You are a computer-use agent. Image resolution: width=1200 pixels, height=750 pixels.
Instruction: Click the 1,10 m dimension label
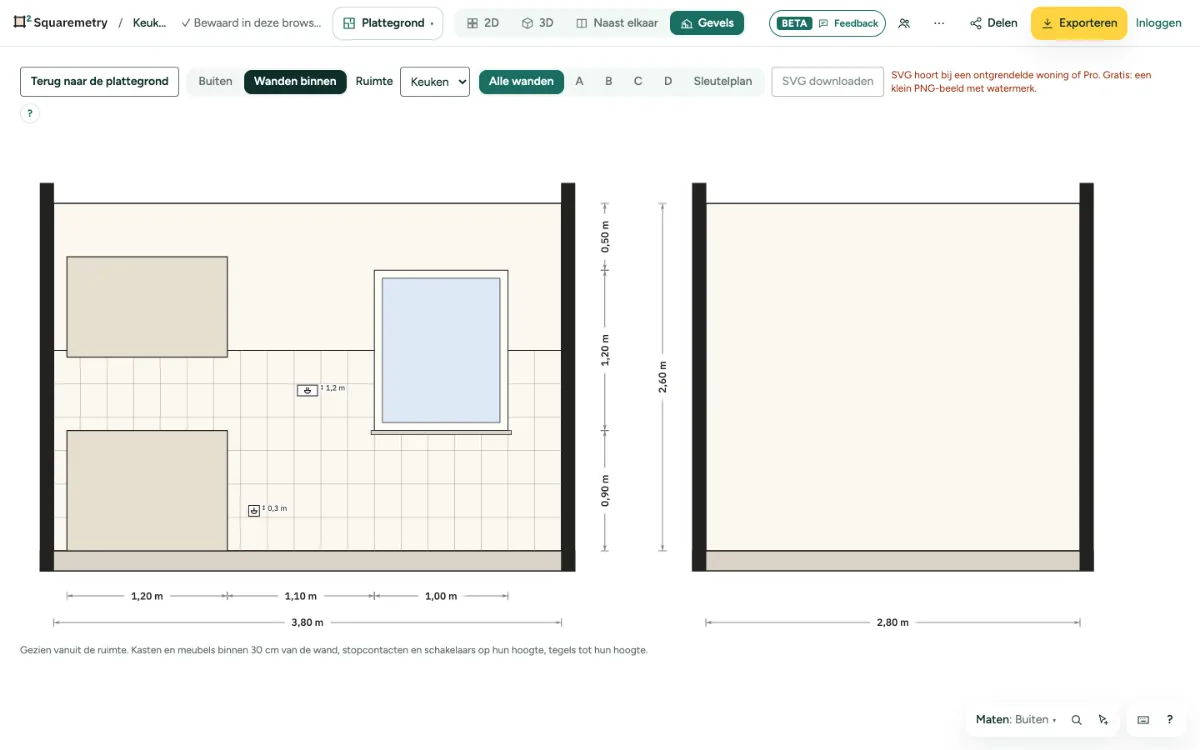tap(301, 596)
